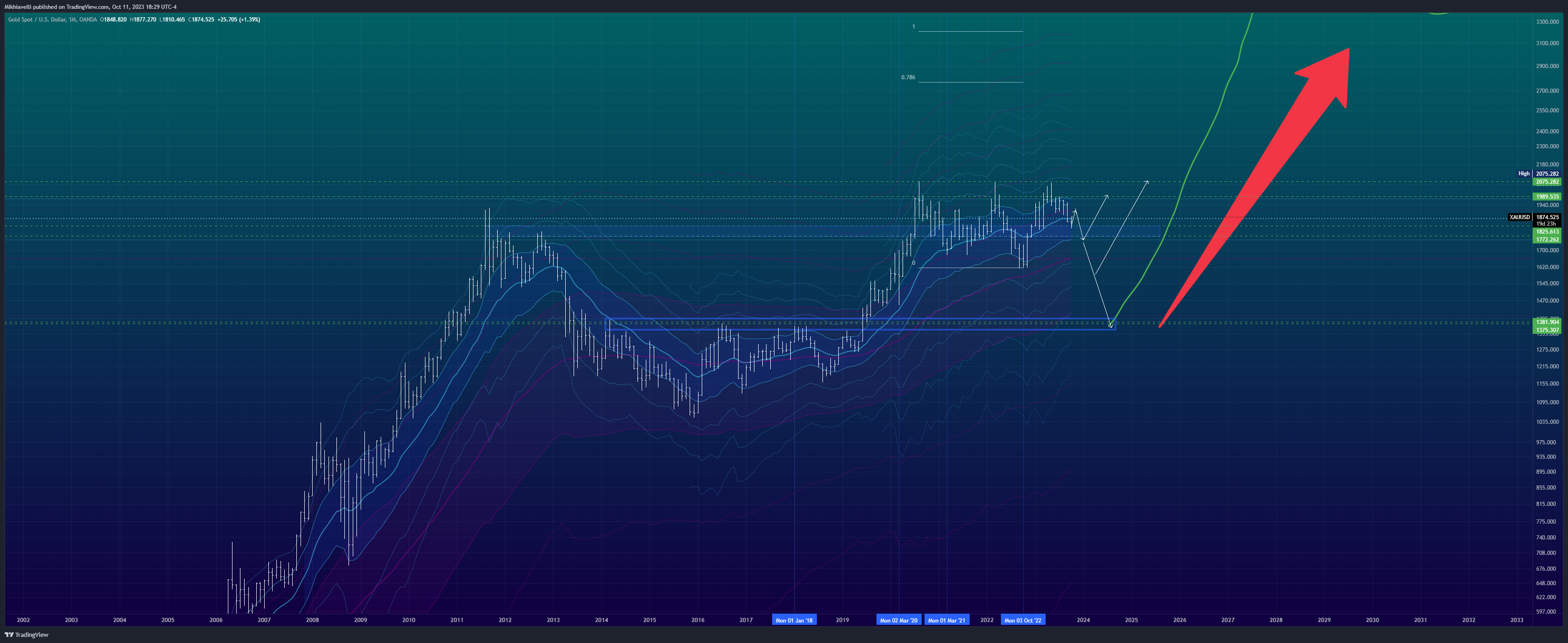
Task: Click the 1470.000 price axis tick
Action: click(x=1547, y=301)
